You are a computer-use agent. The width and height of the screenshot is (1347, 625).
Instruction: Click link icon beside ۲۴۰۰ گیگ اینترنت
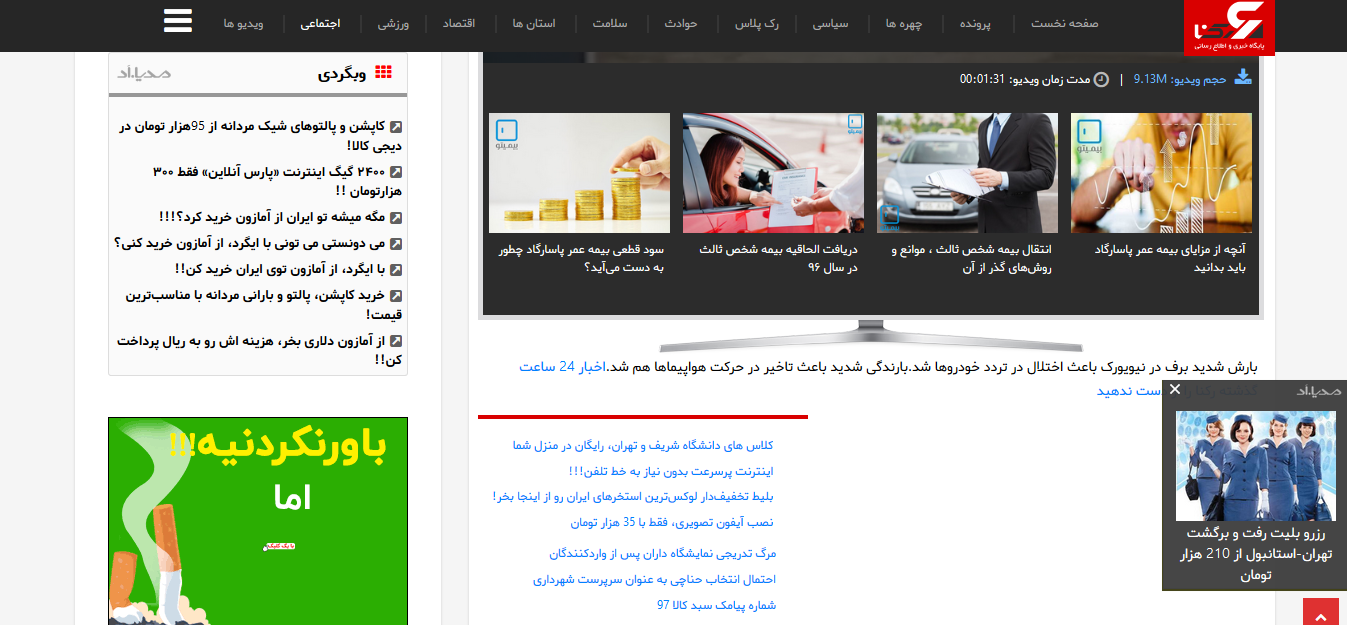[396, 172]
